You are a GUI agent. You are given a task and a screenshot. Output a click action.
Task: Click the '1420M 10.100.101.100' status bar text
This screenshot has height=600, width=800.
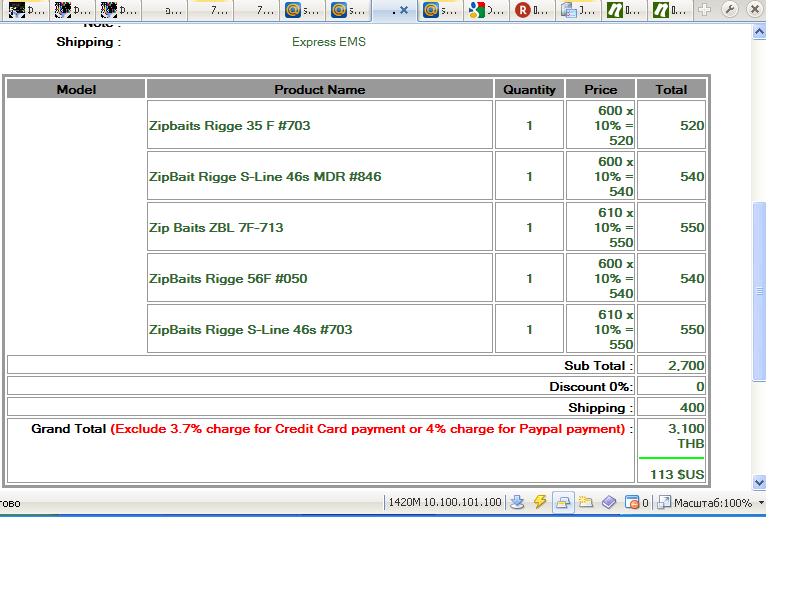click(445, 502)
